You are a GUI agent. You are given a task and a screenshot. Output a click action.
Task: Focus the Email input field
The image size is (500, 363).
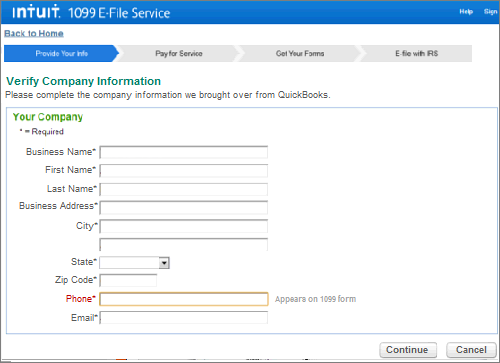184,317
